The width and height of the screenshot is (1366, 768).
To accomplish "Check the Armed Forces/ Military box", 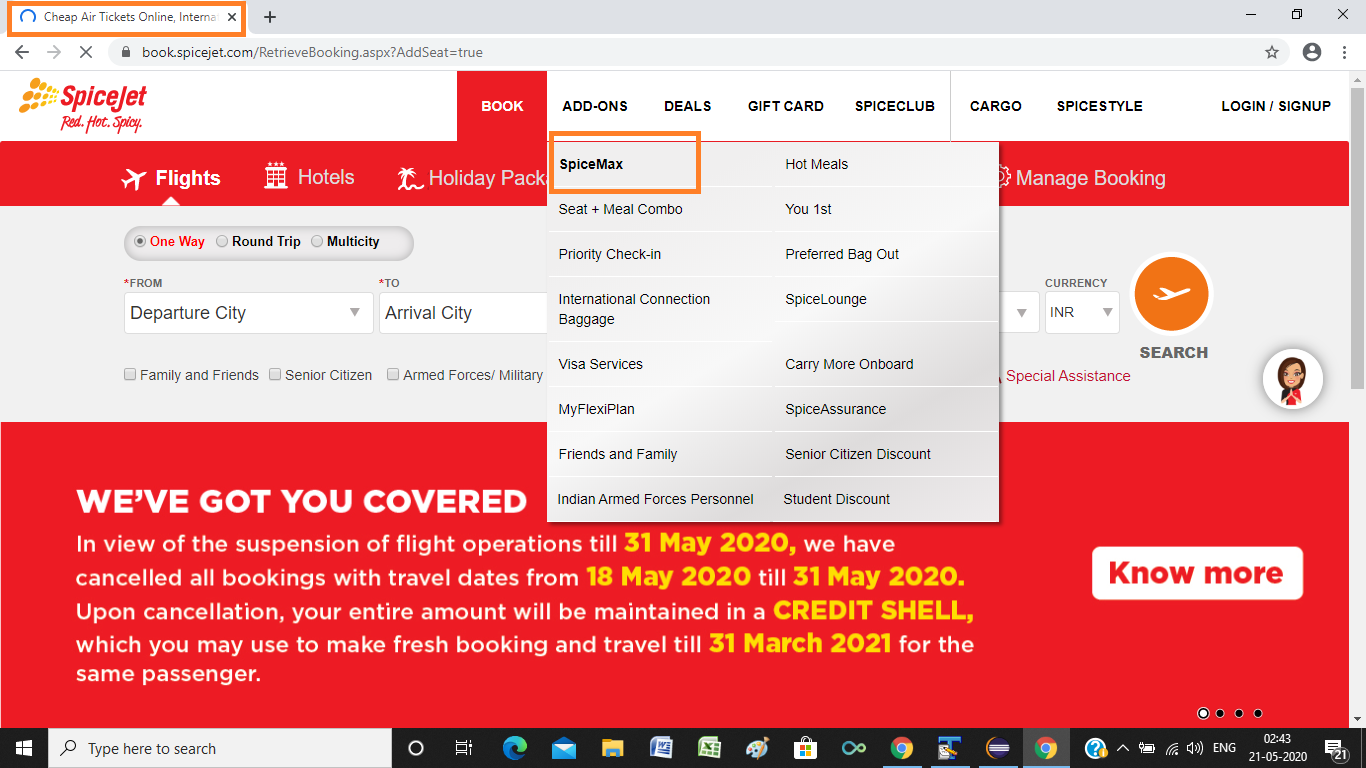I will coord(393,375).
